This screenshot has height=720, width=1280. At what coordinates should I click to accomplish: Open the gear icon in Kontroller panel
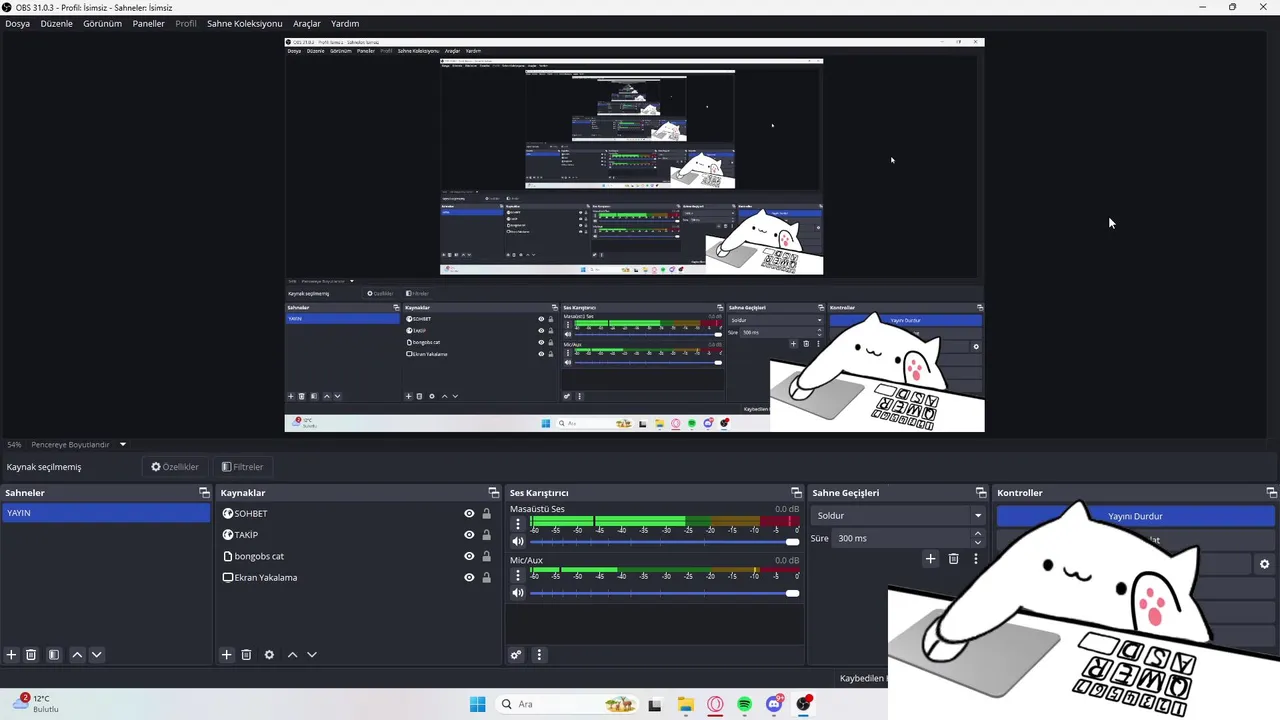click(x=1264, y=564)
